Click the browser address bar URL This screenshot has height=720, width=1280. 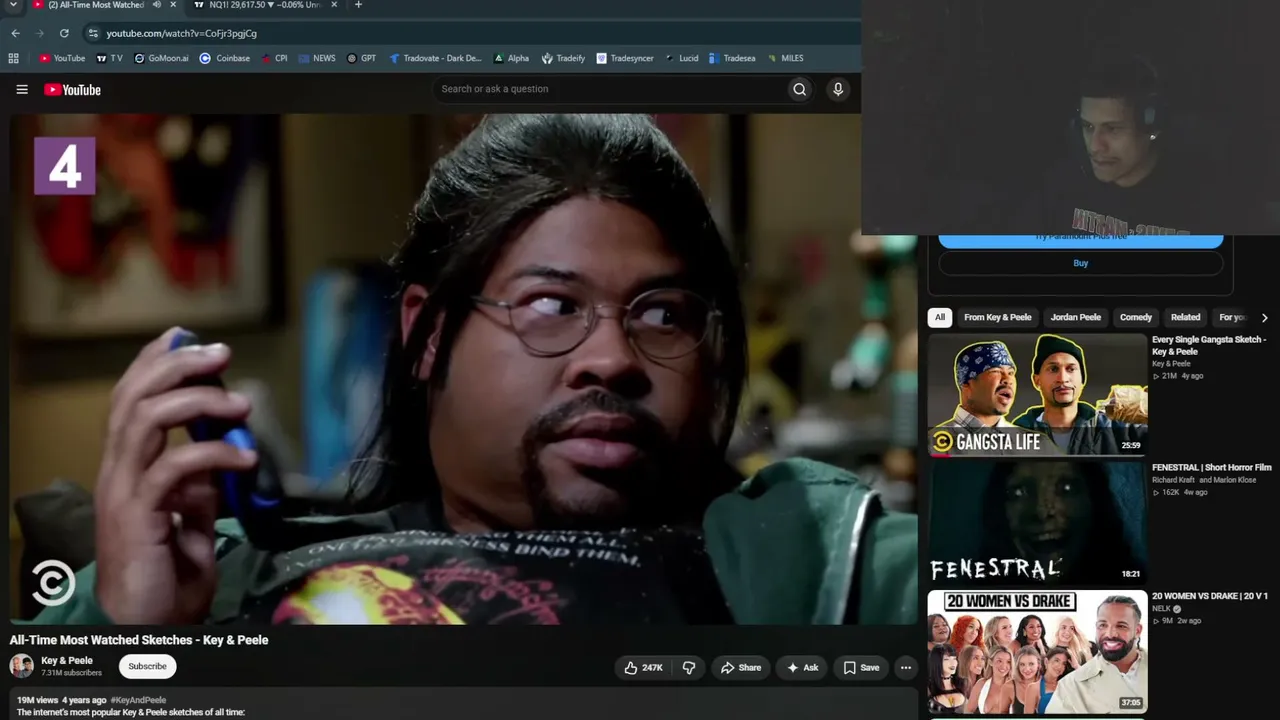coord(182,33)
